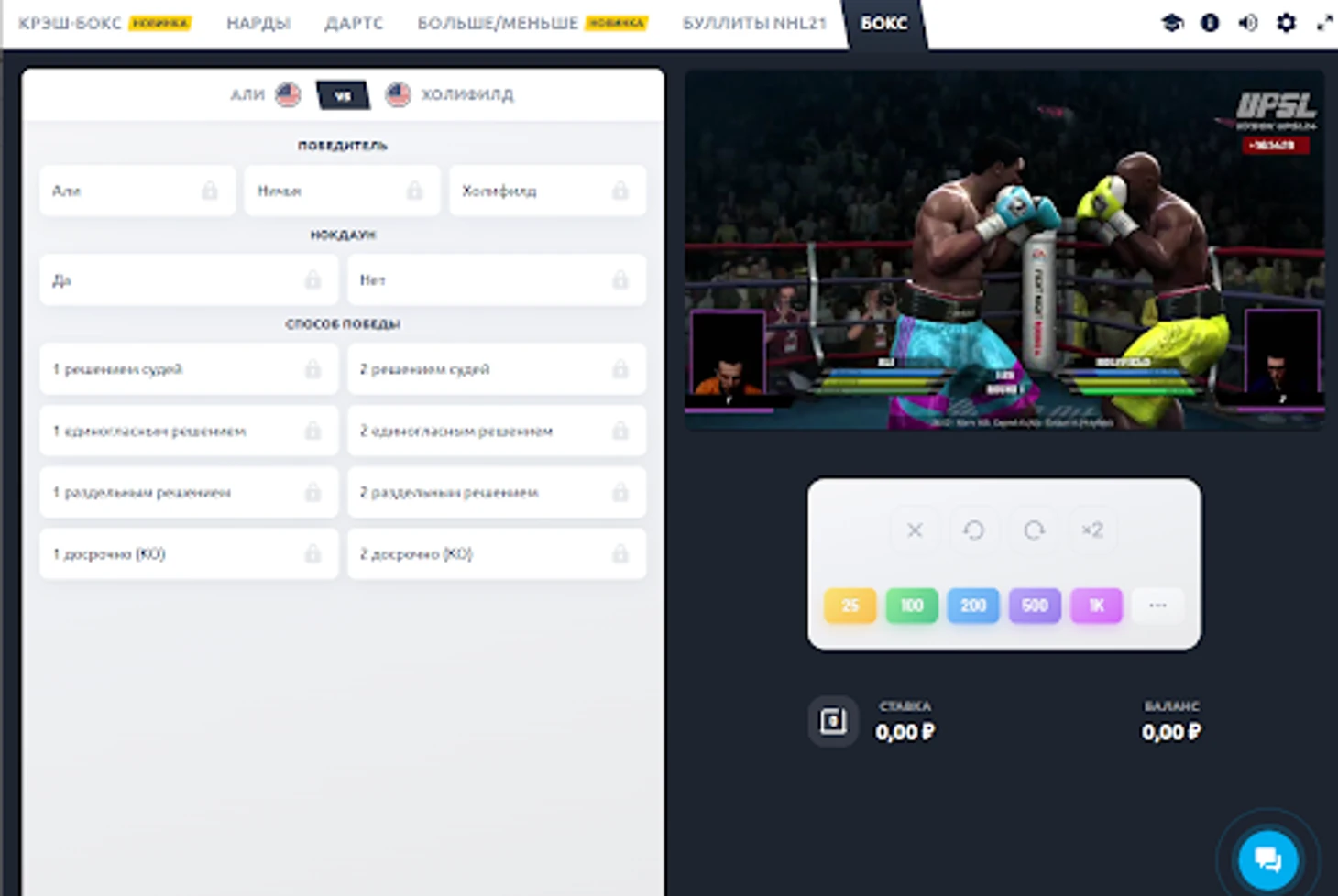Image resolution: width=1338 pixels, height=896 pixels.
Task: Click the СПОСОБ ПОБЕДЫ section heading
Action: click(x=343, y=324)
